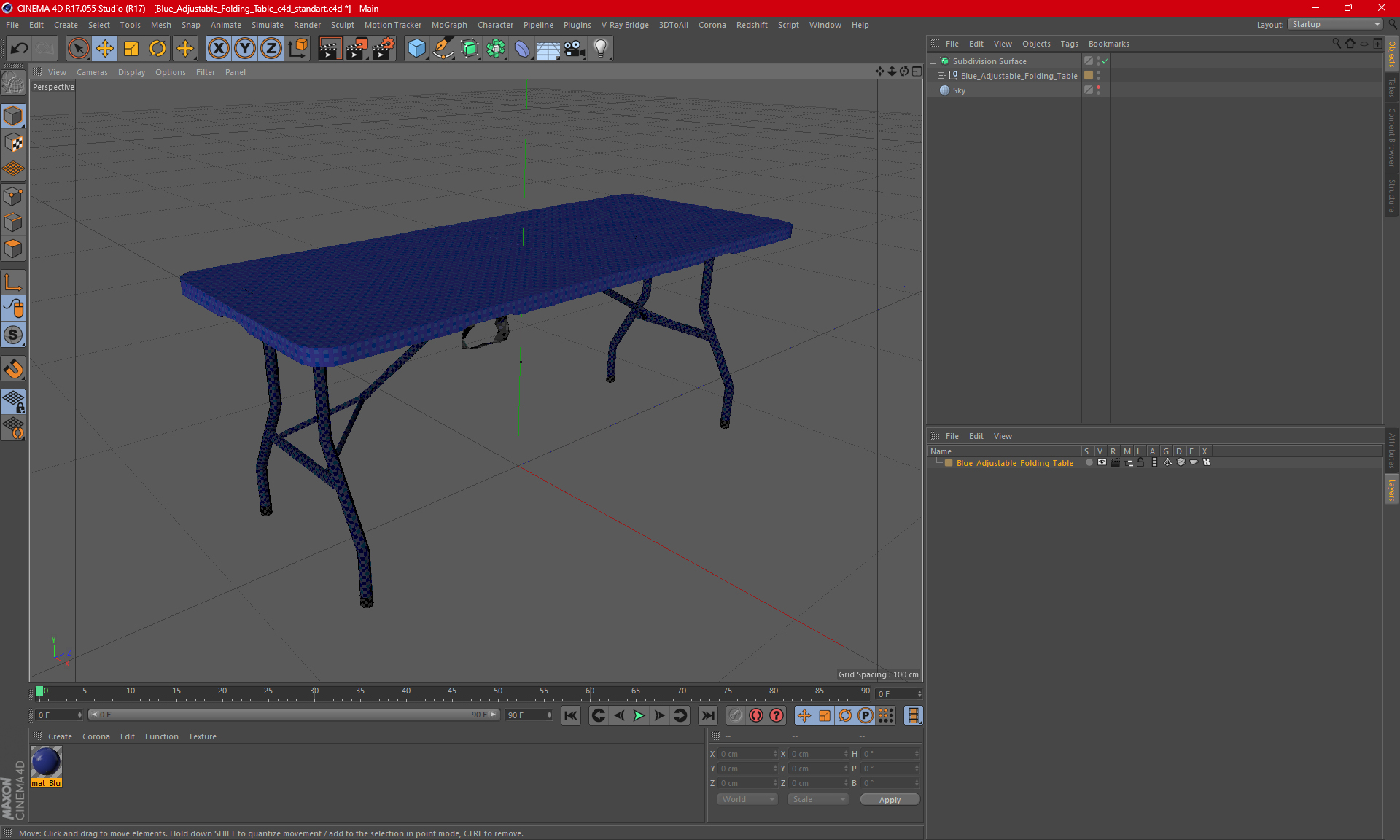This screenshot has width=1400, height=840.
Task: Go to end of animation
Action: (707, 715)
